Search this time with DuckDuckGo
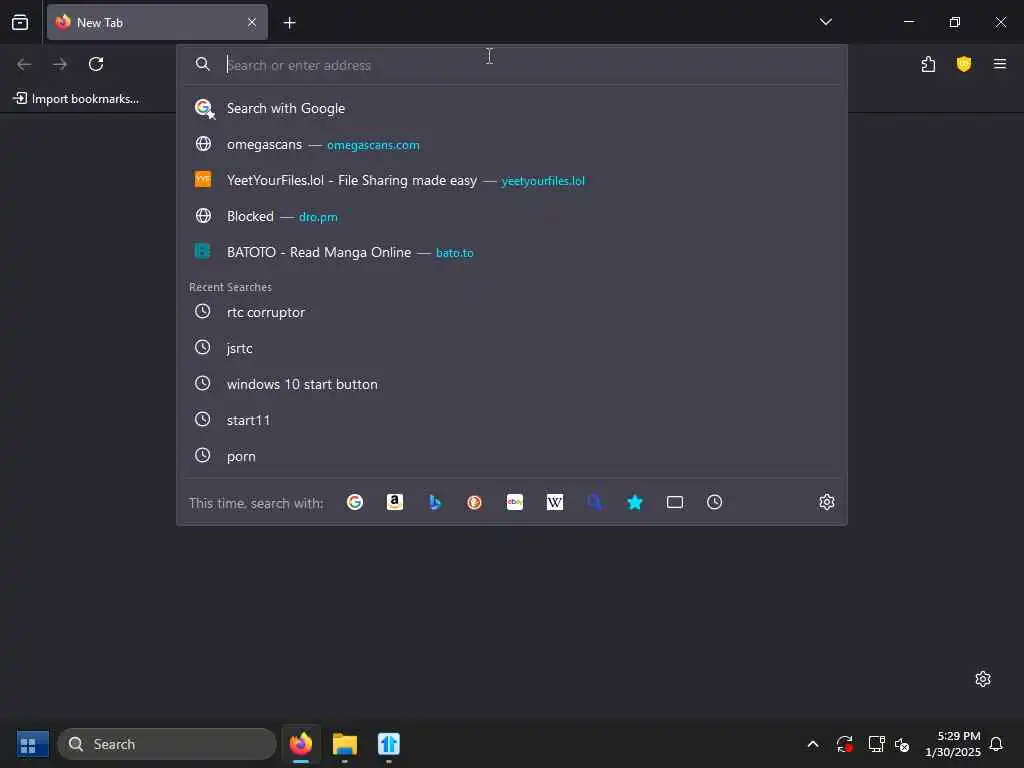 pos(475,502)
